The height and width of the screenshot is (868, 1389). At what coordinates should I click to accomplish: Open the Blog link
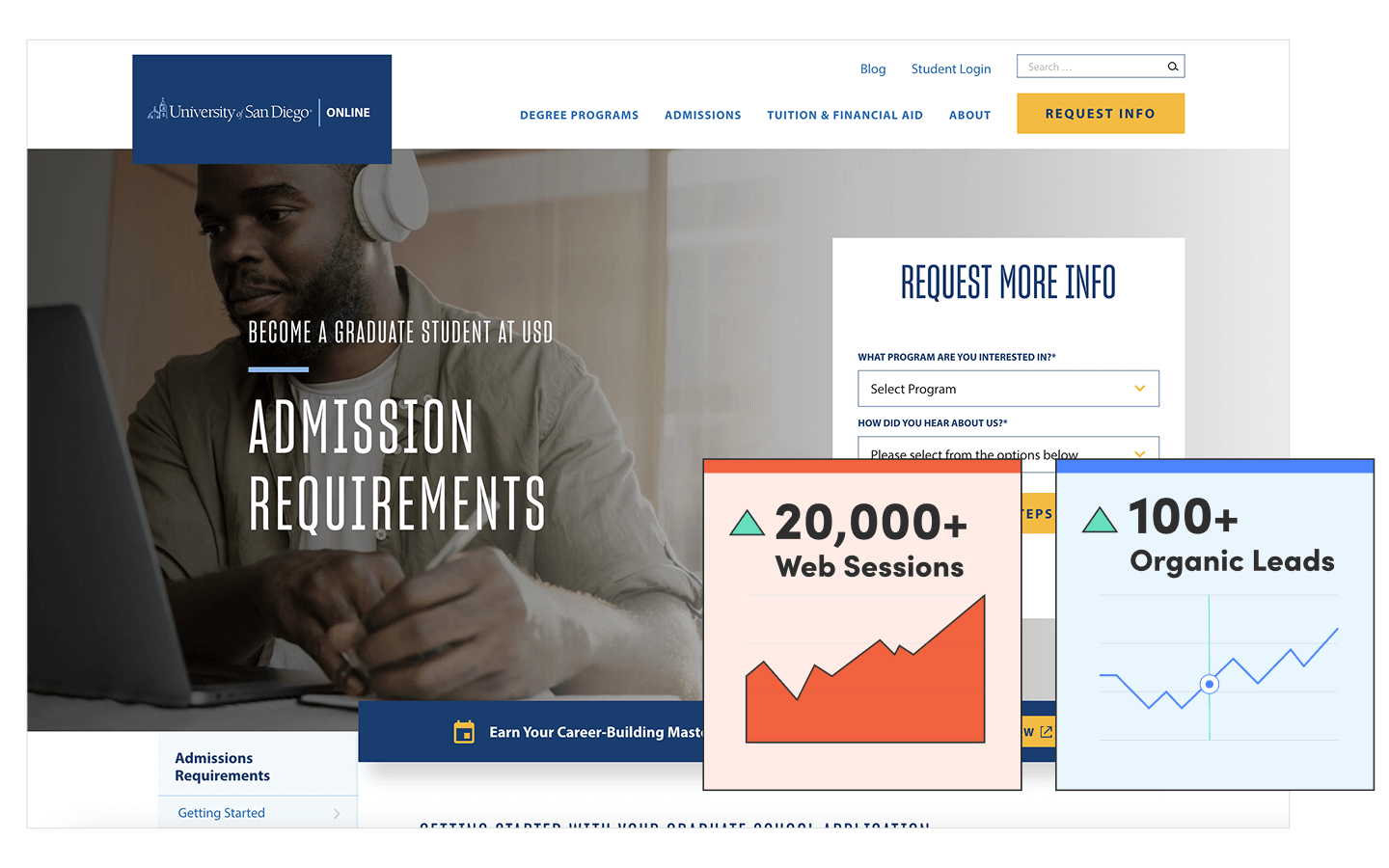point(873,68)
